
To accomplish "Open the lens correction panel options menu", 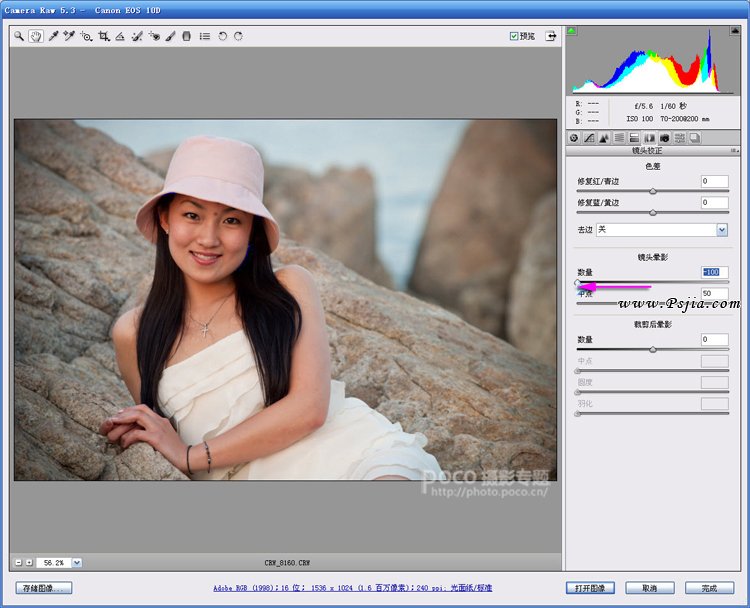I will pyautogui.click(x=735, y=150).
